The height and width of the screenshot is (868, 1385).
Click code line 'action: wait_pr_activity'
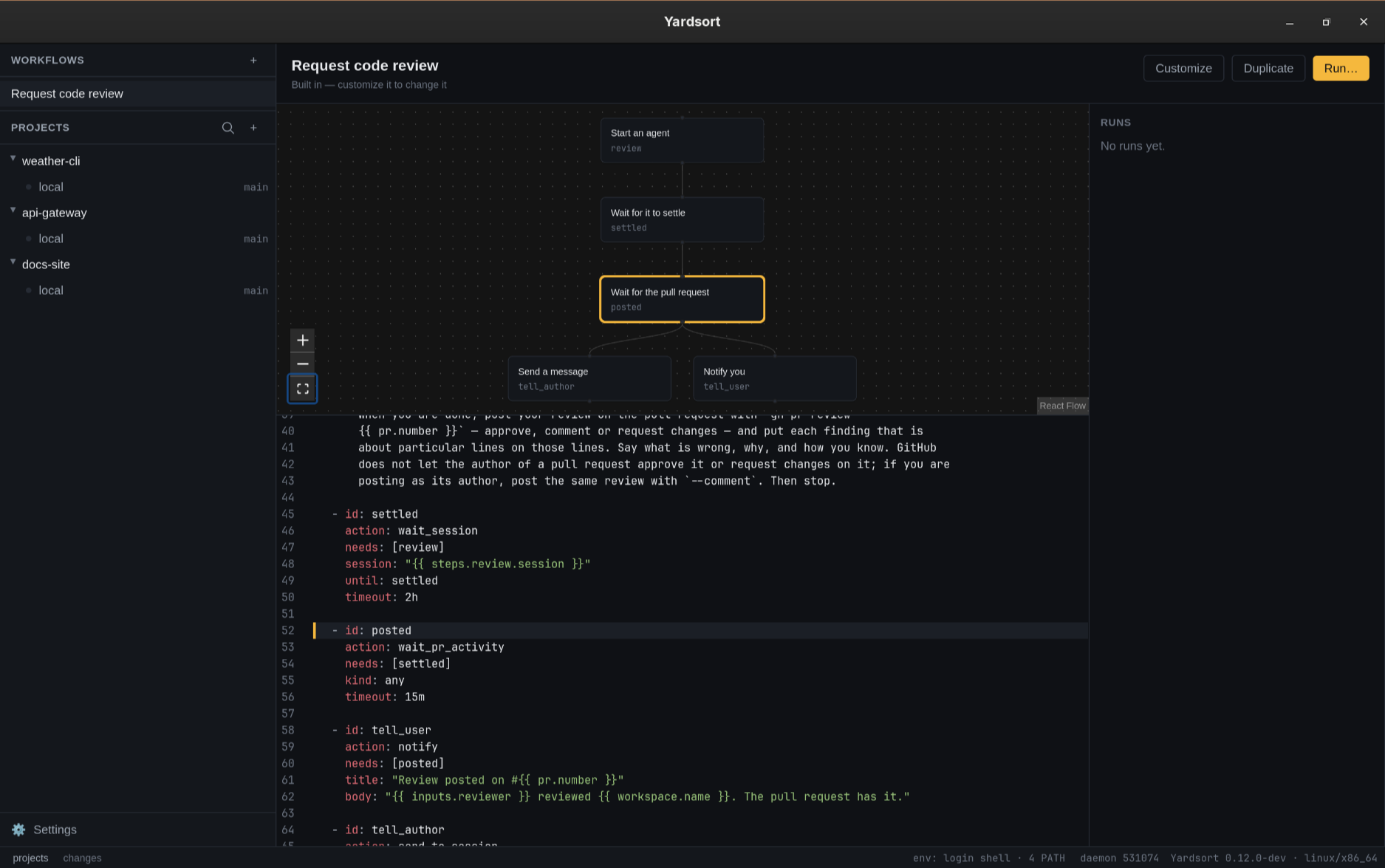coord(425,647)
